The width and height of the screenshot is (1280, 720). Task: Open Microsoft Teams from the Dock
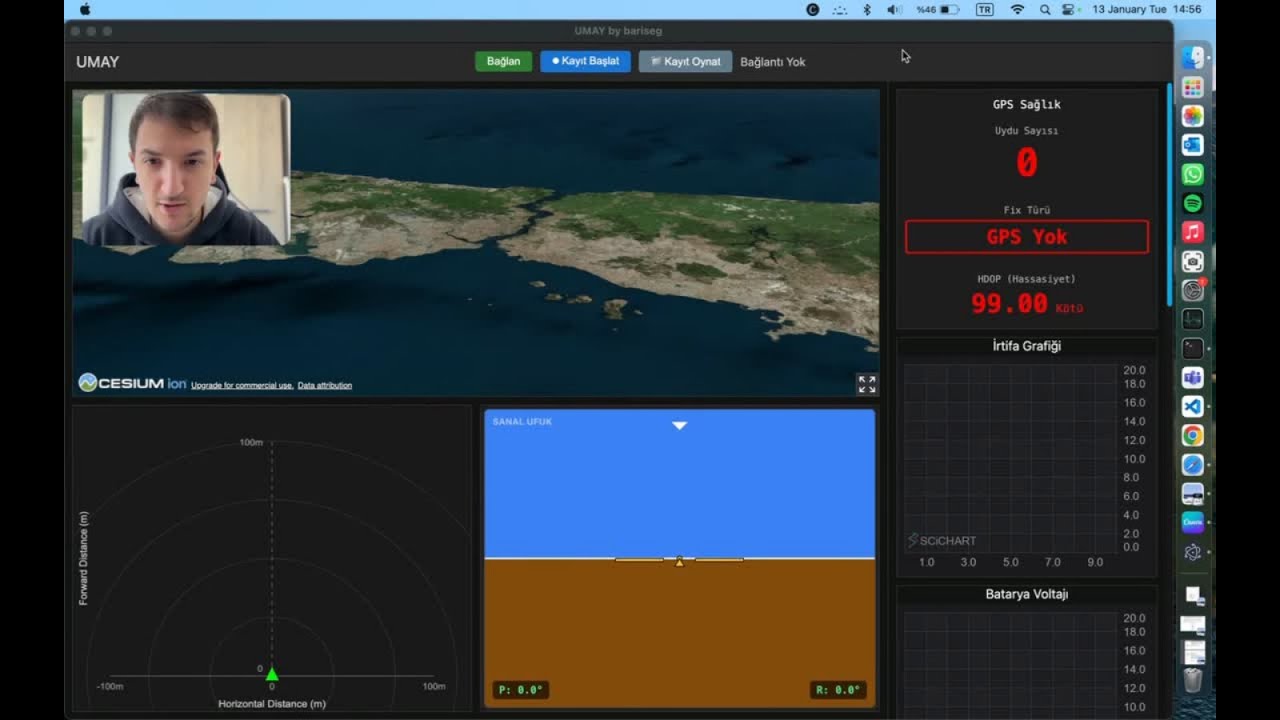[1193, 378]
